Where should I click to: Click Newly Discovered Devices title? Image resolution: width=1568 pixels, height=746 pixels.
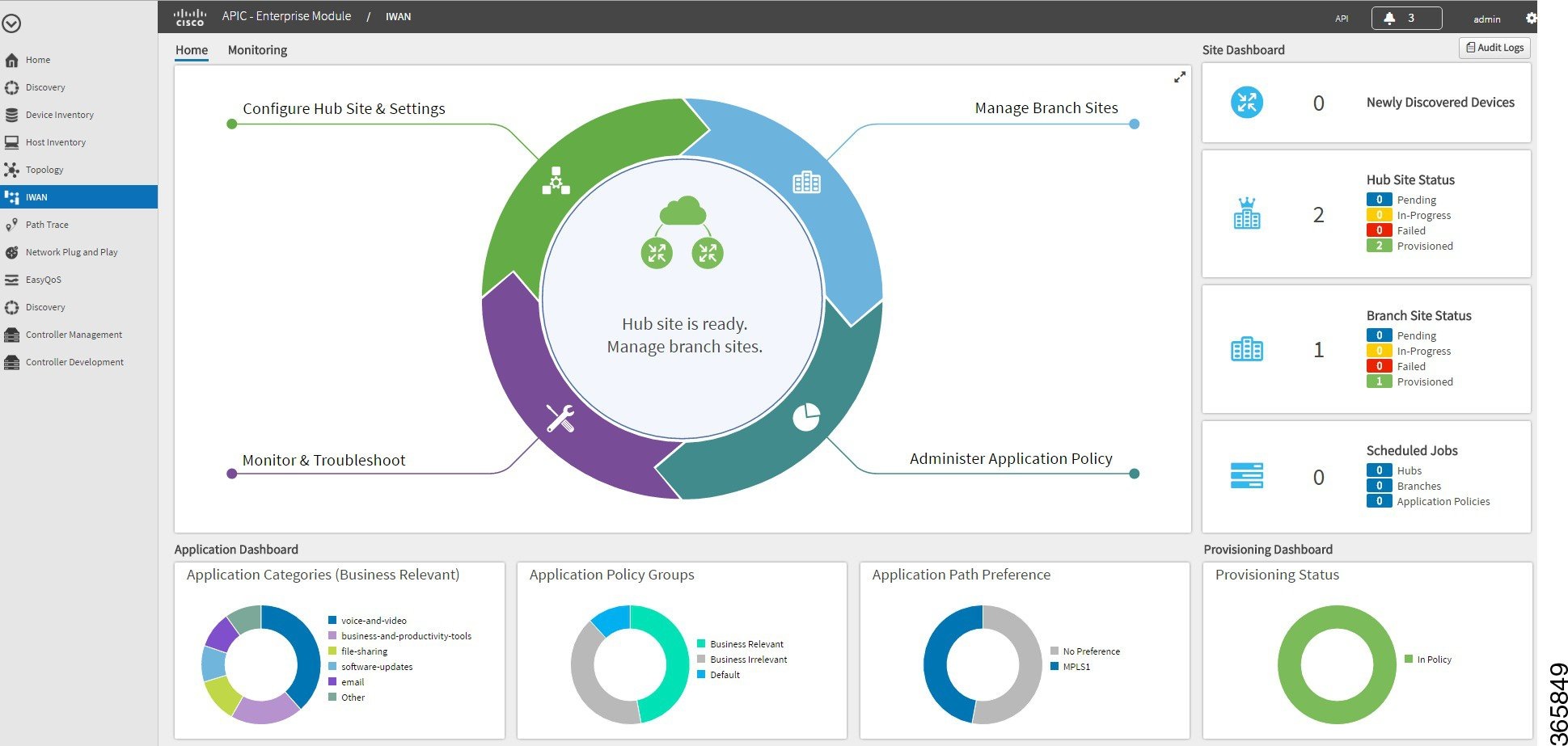click(x=1440, y=103)
